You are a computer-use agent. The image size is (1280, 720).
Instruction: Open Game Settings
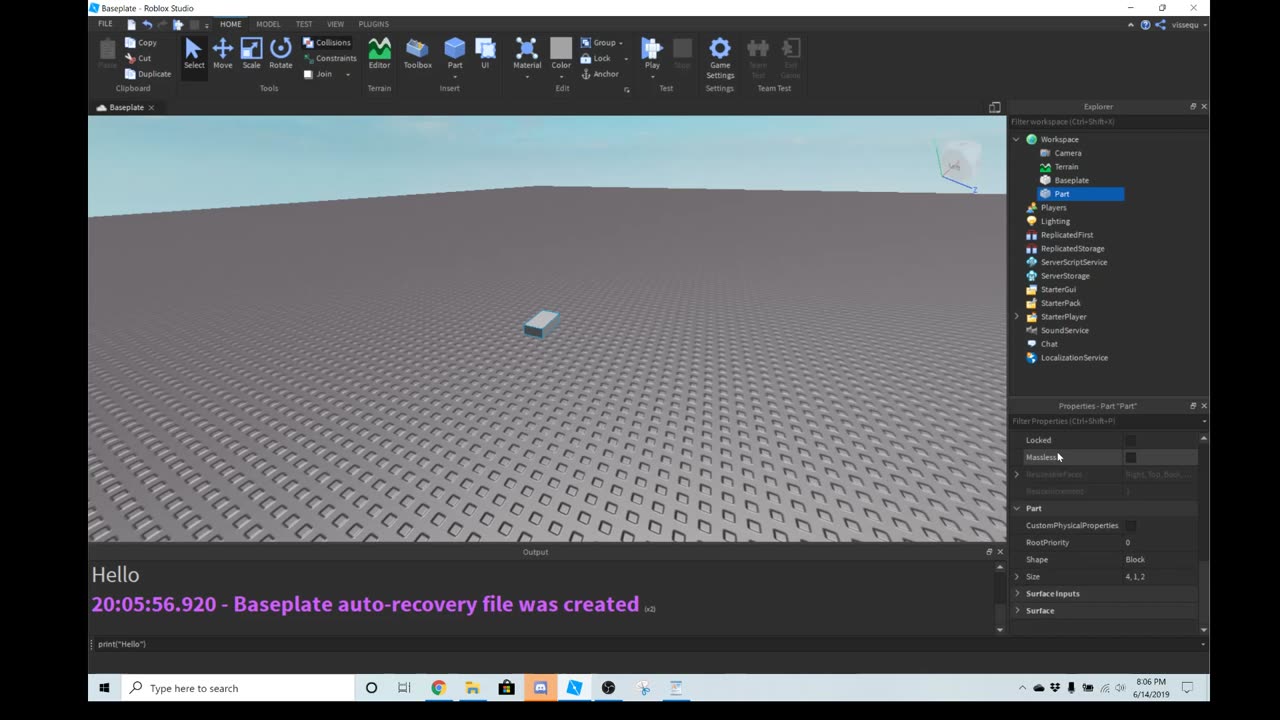pyautogui.click(x=720, y=58)
